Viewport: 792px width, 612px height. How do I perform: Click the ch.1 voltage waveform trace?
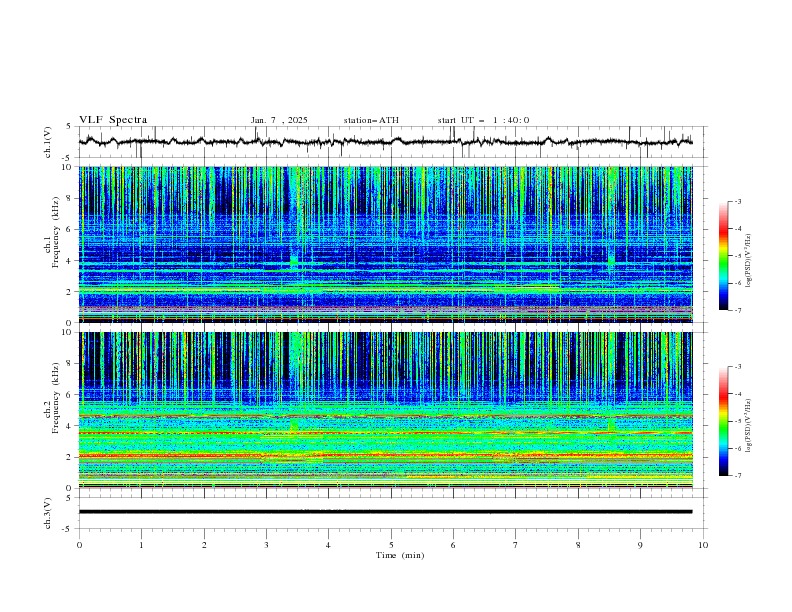click(x=385, y=141)
